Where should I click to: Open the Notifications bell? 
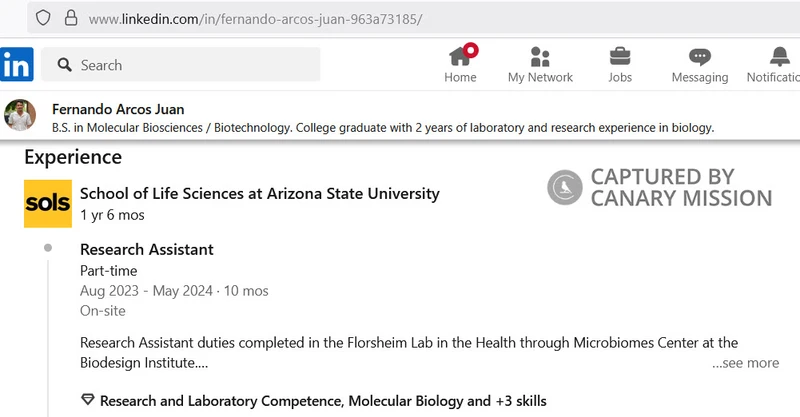(x=773, y=64)
